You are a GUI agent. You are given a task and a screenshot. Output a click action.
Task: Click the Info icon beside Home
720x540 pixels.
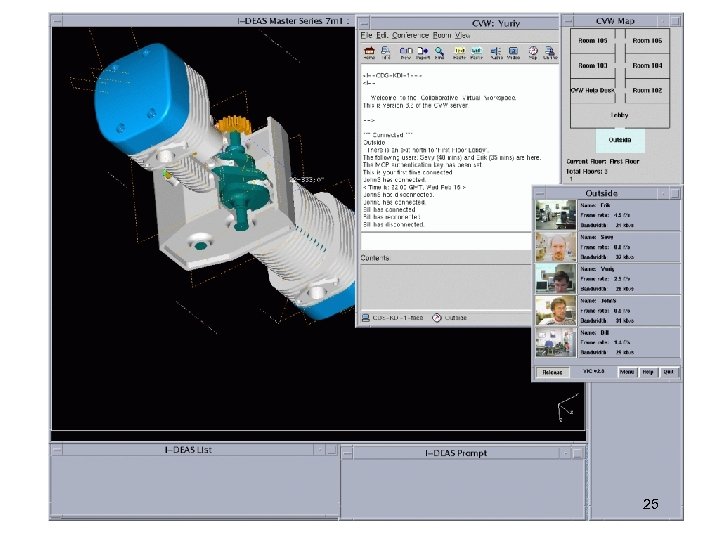[x=386, y=52]
